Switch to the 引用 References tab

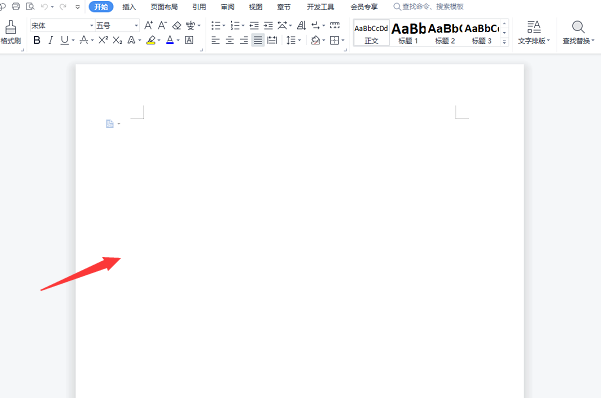click(199, 7)
